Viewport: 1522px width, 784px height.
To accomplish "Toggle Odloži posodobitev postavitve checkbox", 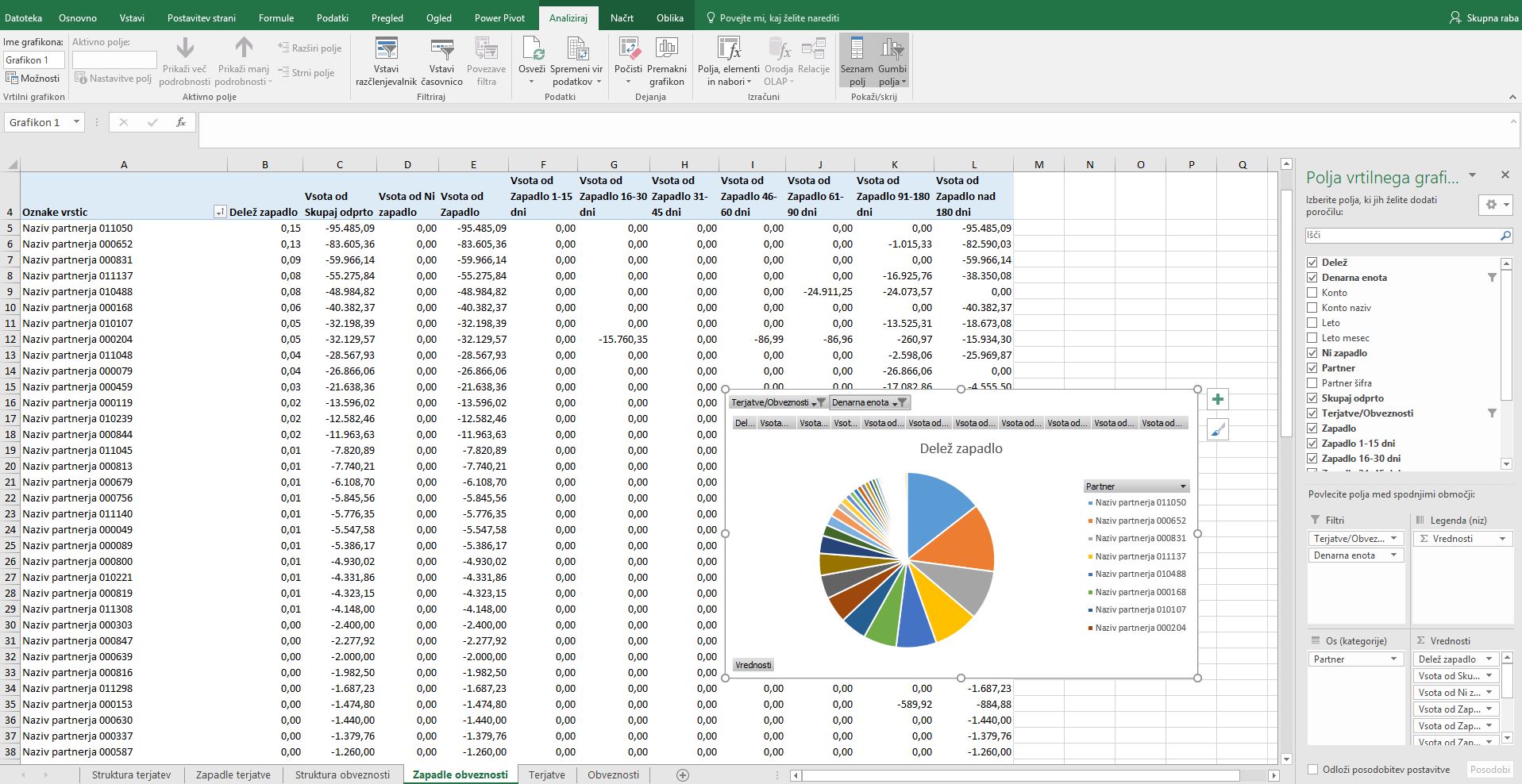I will 1313,769.
